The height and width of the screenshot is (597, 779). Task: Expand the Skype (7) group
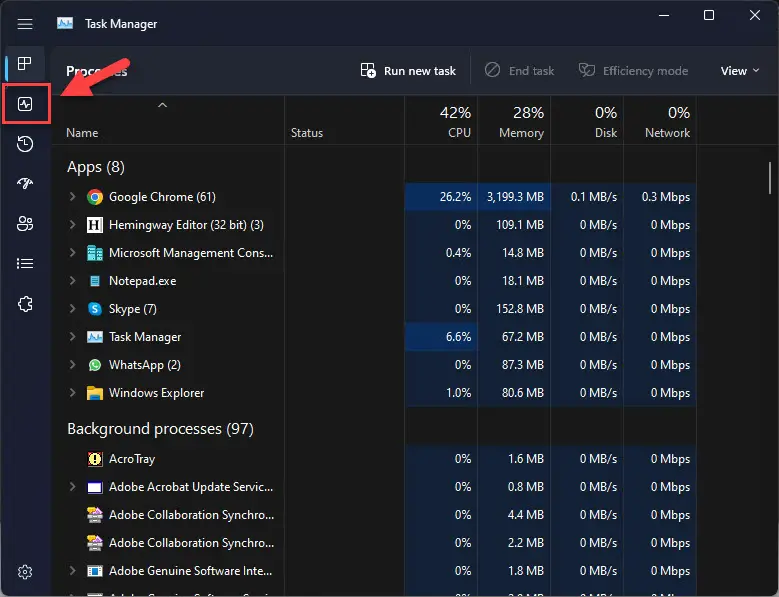(73, 308)
